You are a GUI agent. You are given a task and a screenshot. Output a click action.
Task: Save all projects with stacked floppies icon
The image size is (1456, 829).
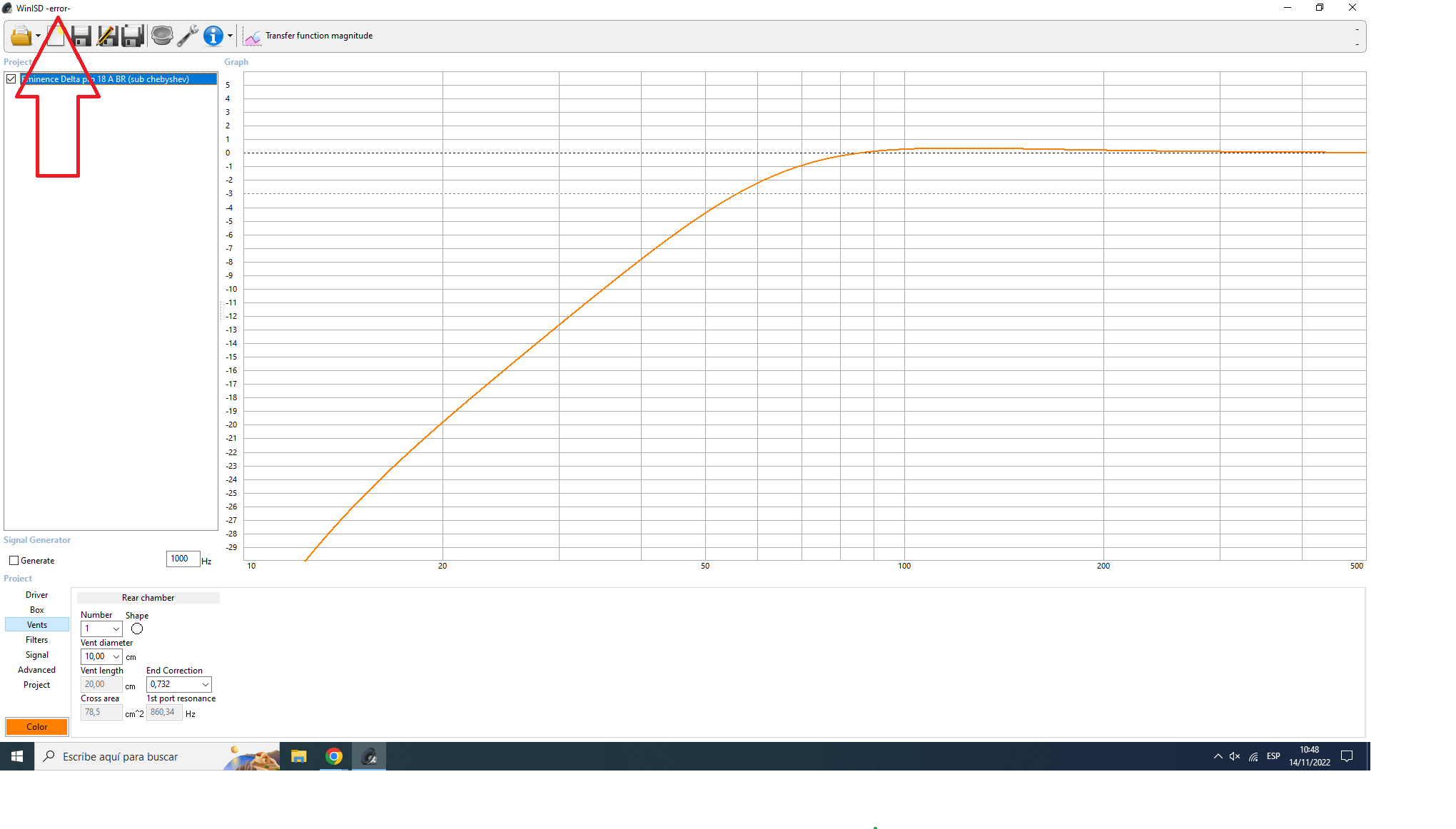pyautogui.click(x=133, y=36)
